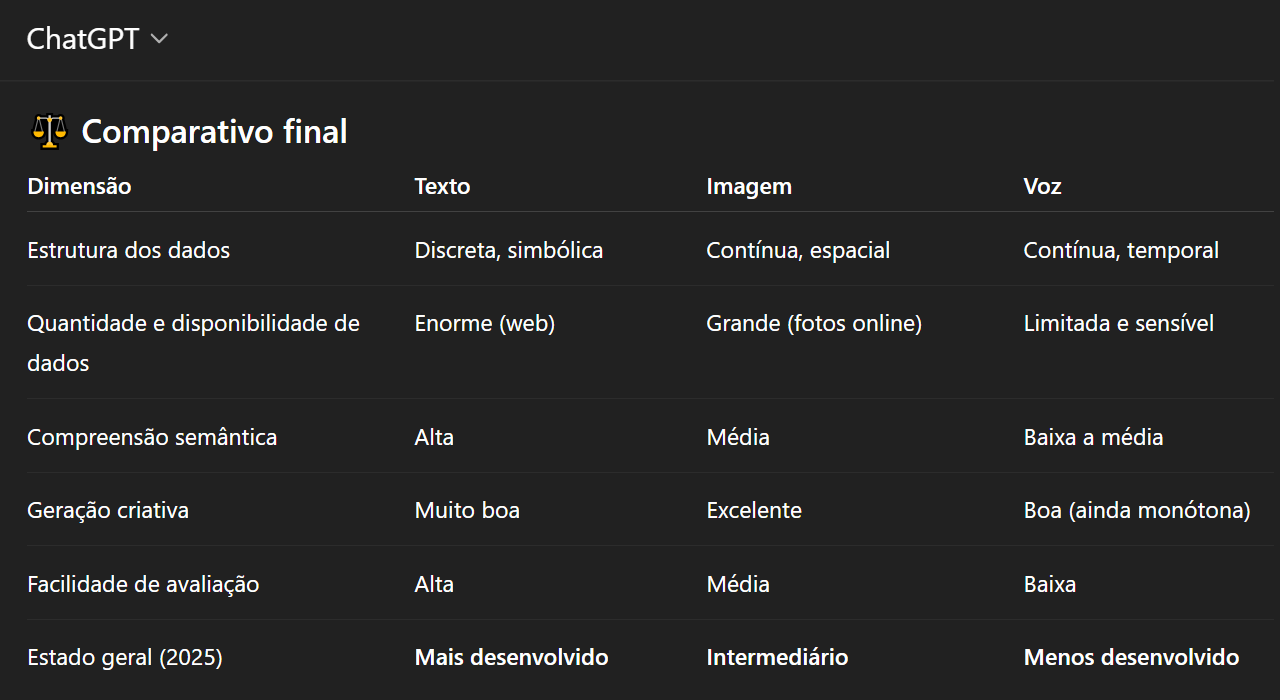Click the Compreensão semântica row label

pos(152,437)
